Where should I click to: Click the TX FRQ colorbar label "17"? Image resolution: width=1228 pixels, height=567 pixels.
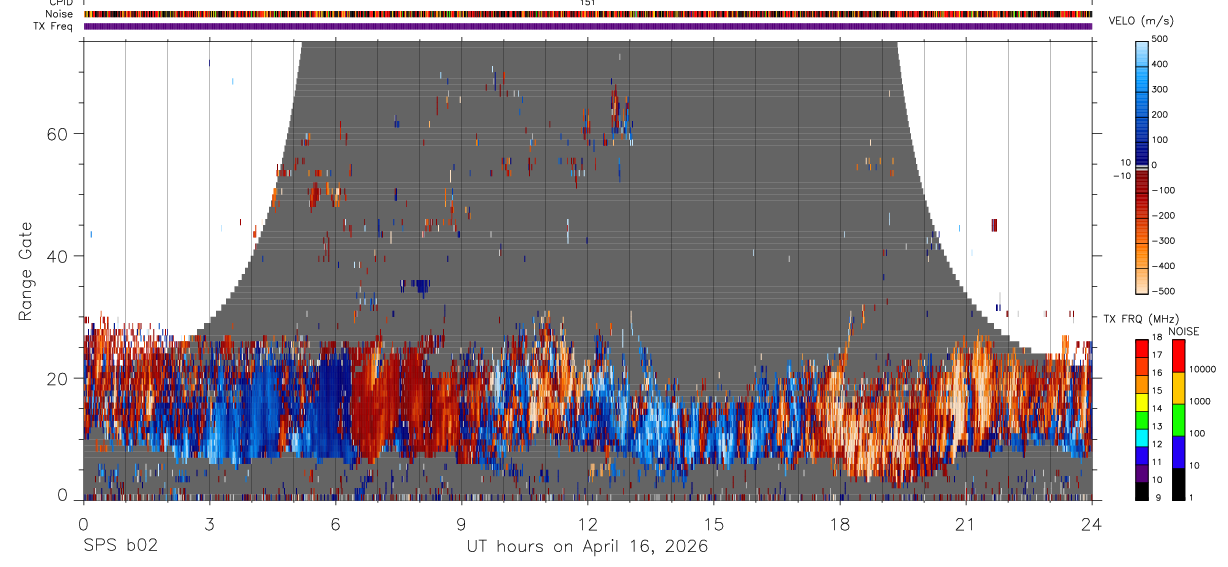click(x=1156, y=356)
